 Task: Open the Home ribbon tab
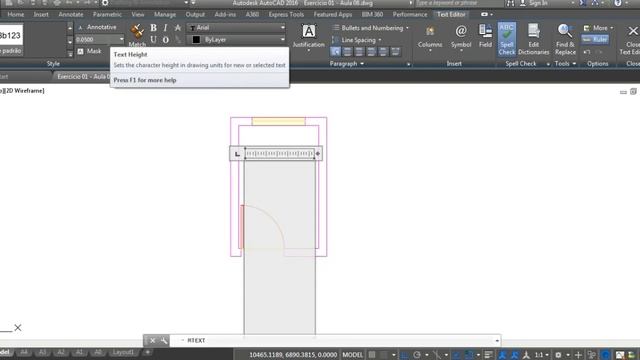tap(16, 14)
